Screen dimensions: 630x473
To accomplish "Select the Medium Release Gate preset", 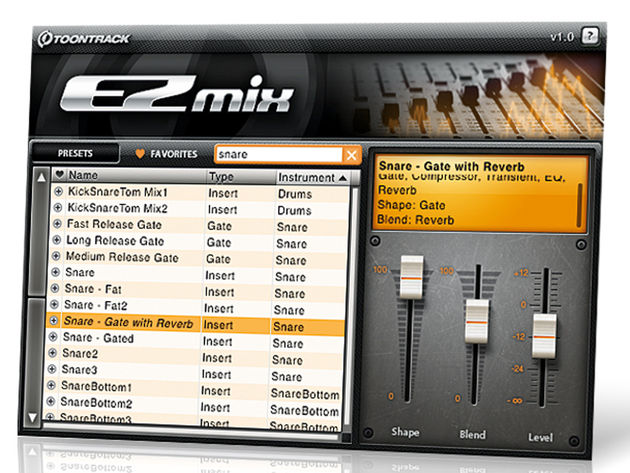I will 122,257.
